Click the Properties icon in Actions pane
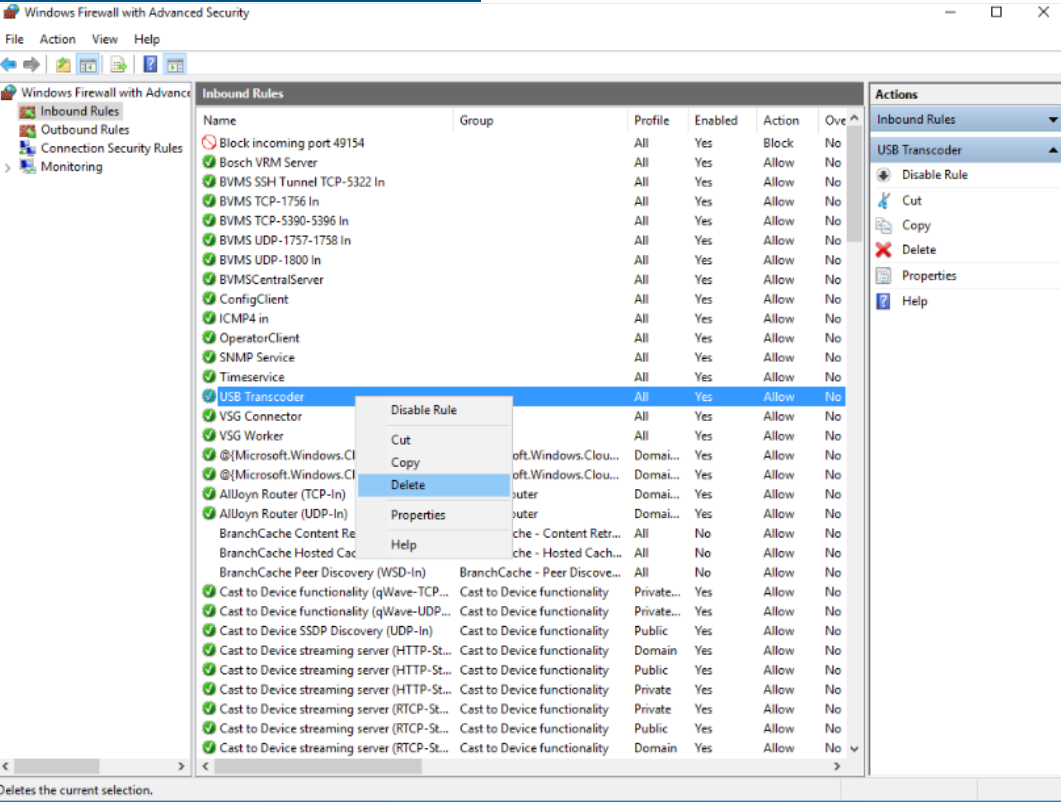This screenshot has width=1061, height=803. pos(883,276)
